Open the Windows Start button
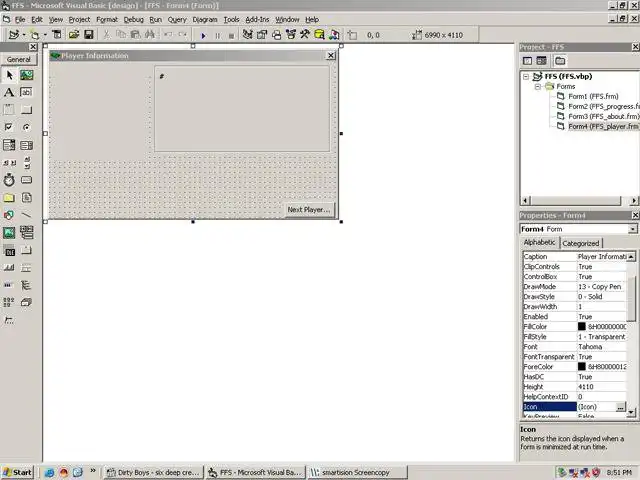Image resolution: width=640 pixels, height=480 pixels. [17, 472]
